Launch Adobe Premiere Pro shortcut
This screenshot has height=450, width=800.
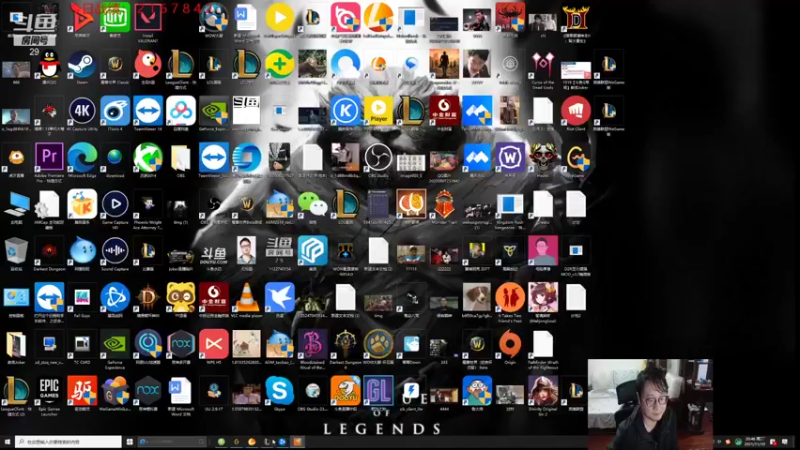(49, 157)
